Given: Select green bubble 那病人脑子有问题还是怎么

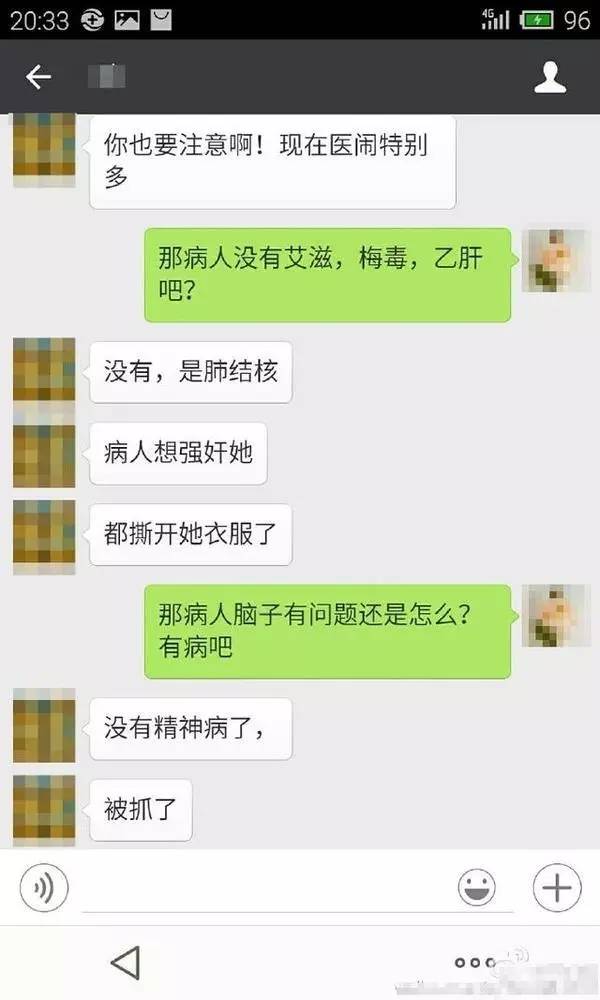Looking at the screenshot, I should pyautogui.click(x=328, y=631).
